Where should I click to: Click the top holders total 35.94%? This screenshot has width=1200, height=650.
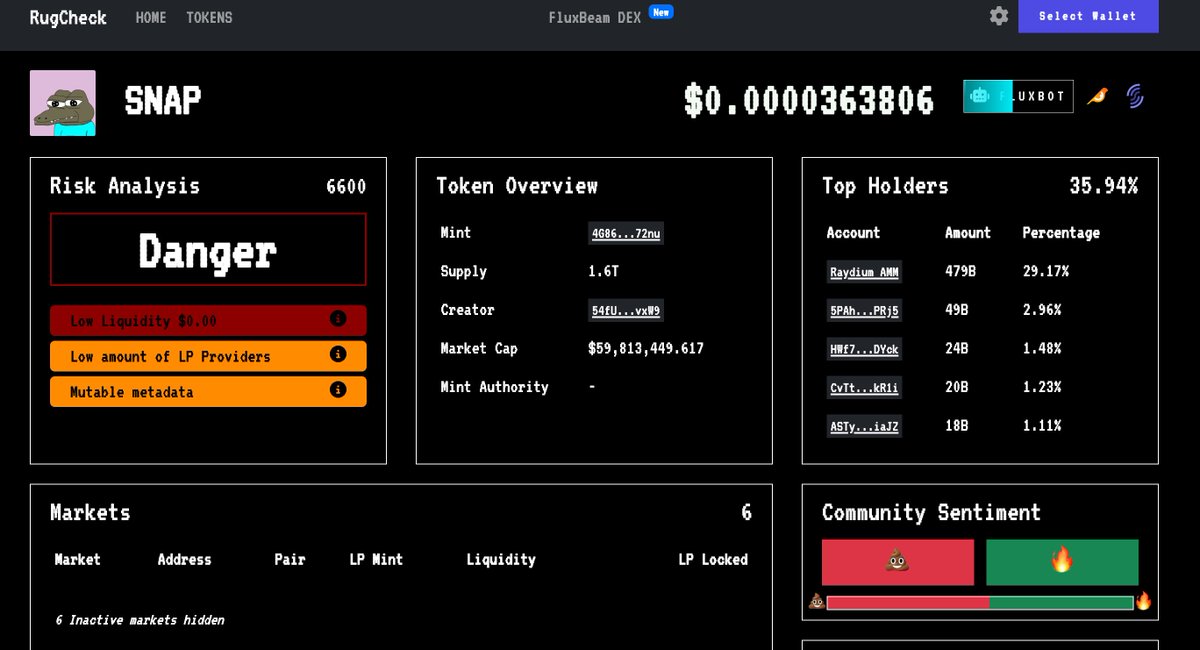point(1104,186)
